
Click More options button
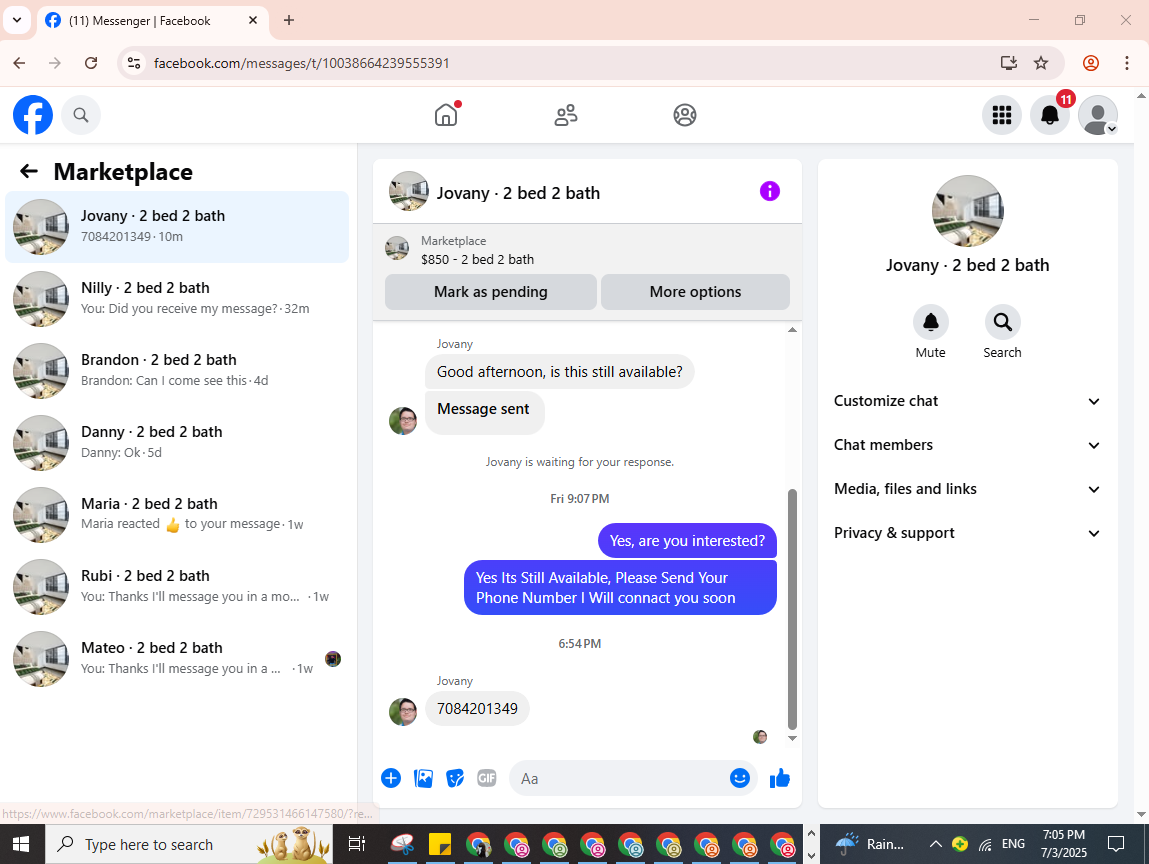coord(695,292)
